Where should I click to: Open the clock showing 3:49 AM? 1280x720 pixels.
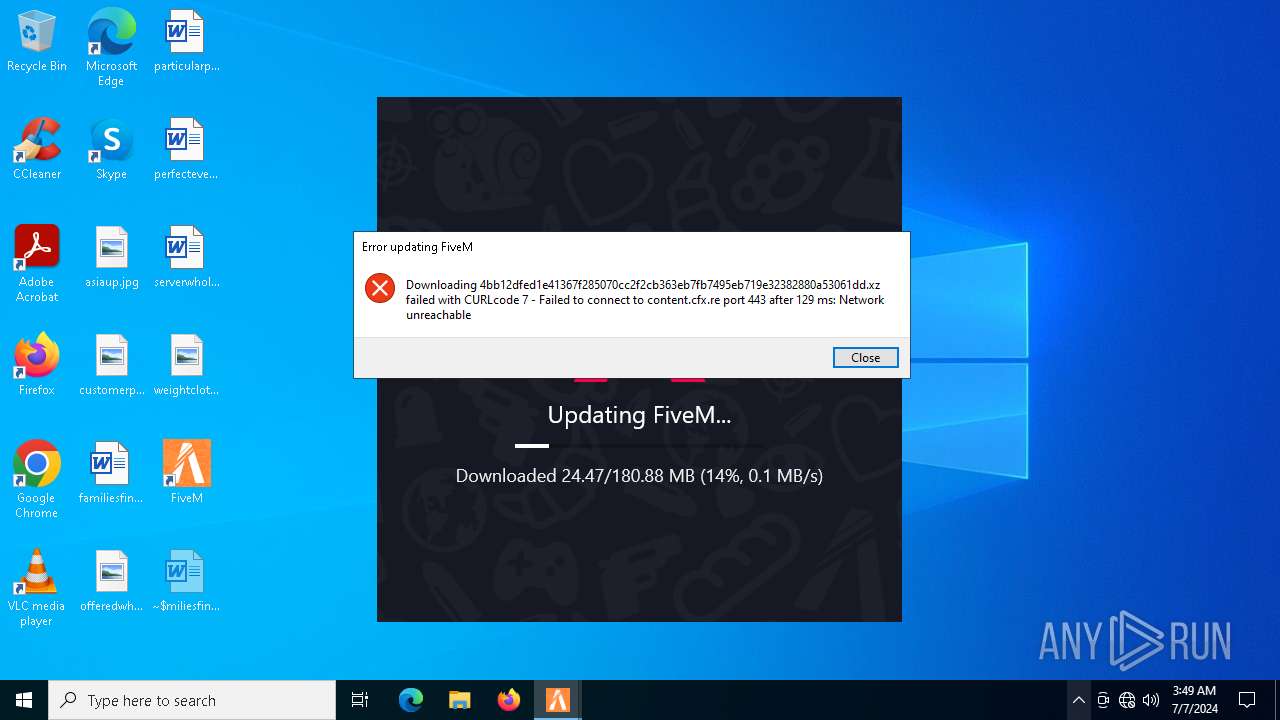coord(1194,700)
